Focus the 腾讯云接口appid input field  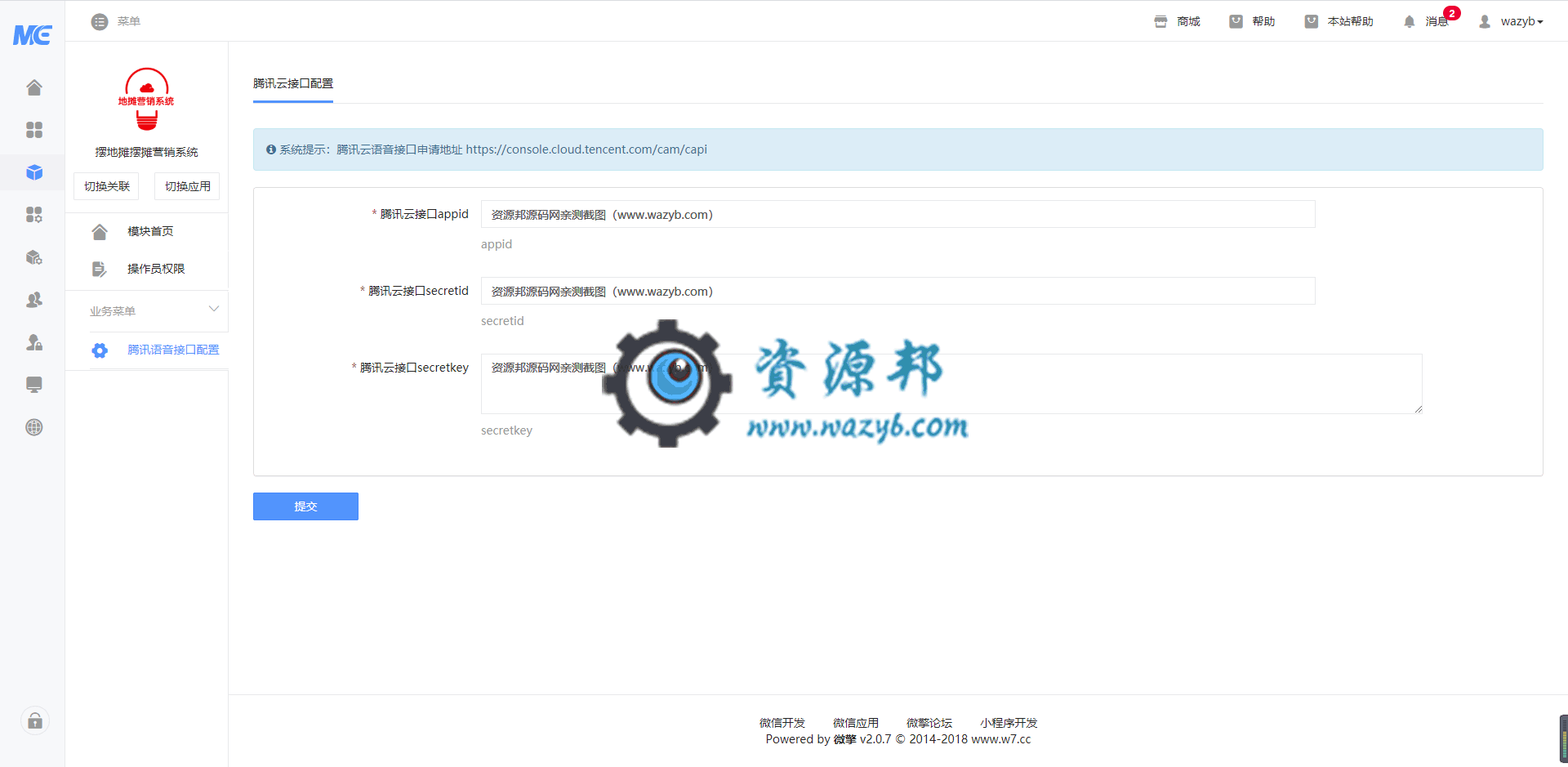click(898, 214)
